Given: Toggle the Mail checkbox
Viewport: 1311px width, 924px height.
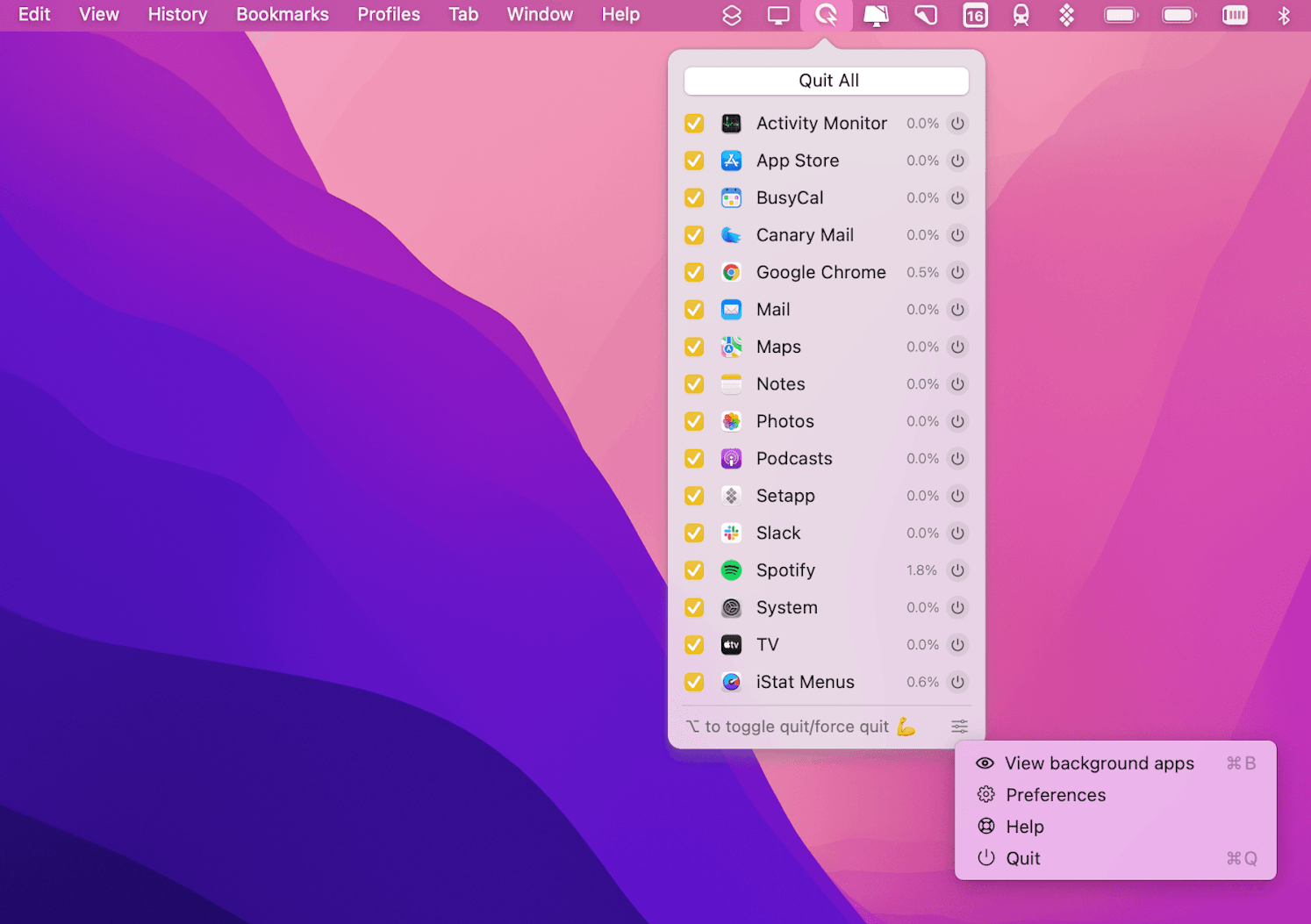Looking at the screenshot, I should 694,310.
